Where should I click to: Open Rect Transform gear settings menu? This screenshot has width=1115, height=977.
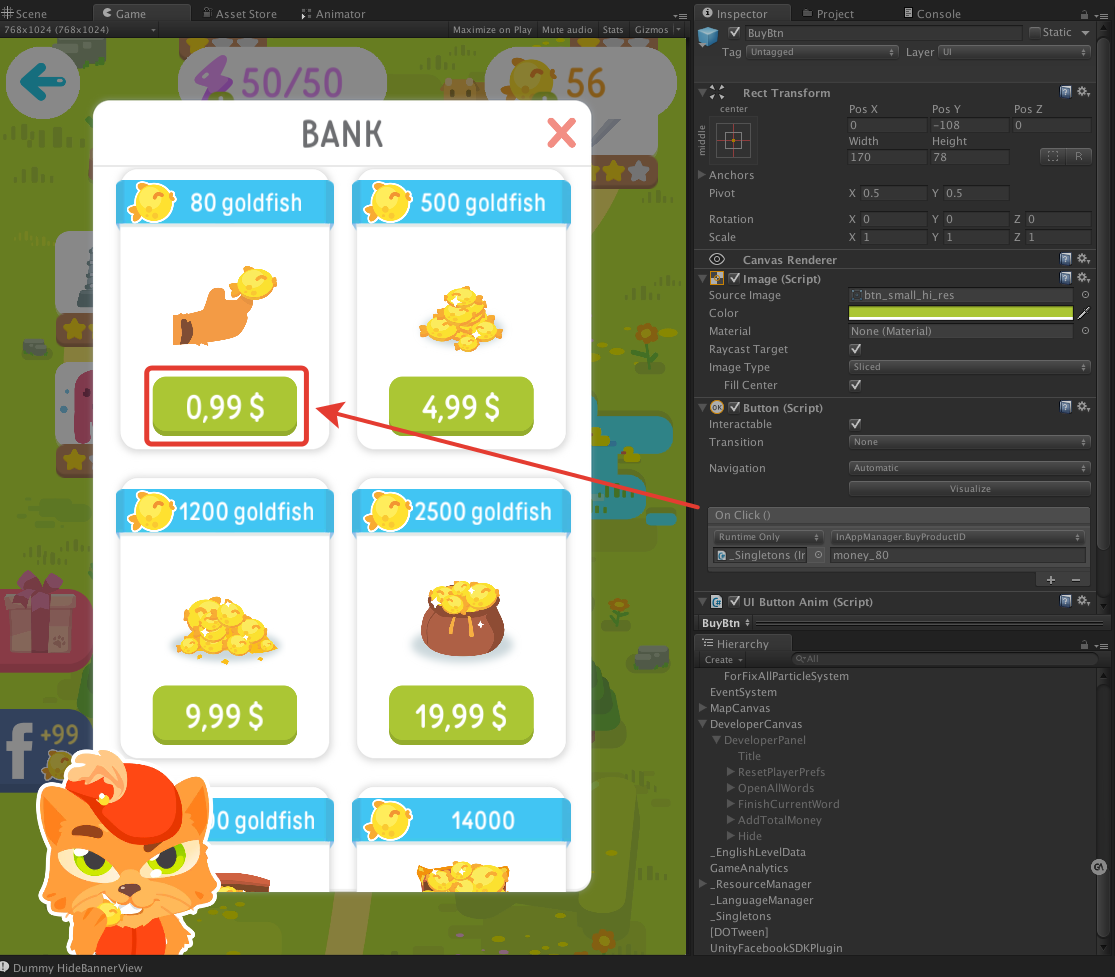click(1084, 92)
